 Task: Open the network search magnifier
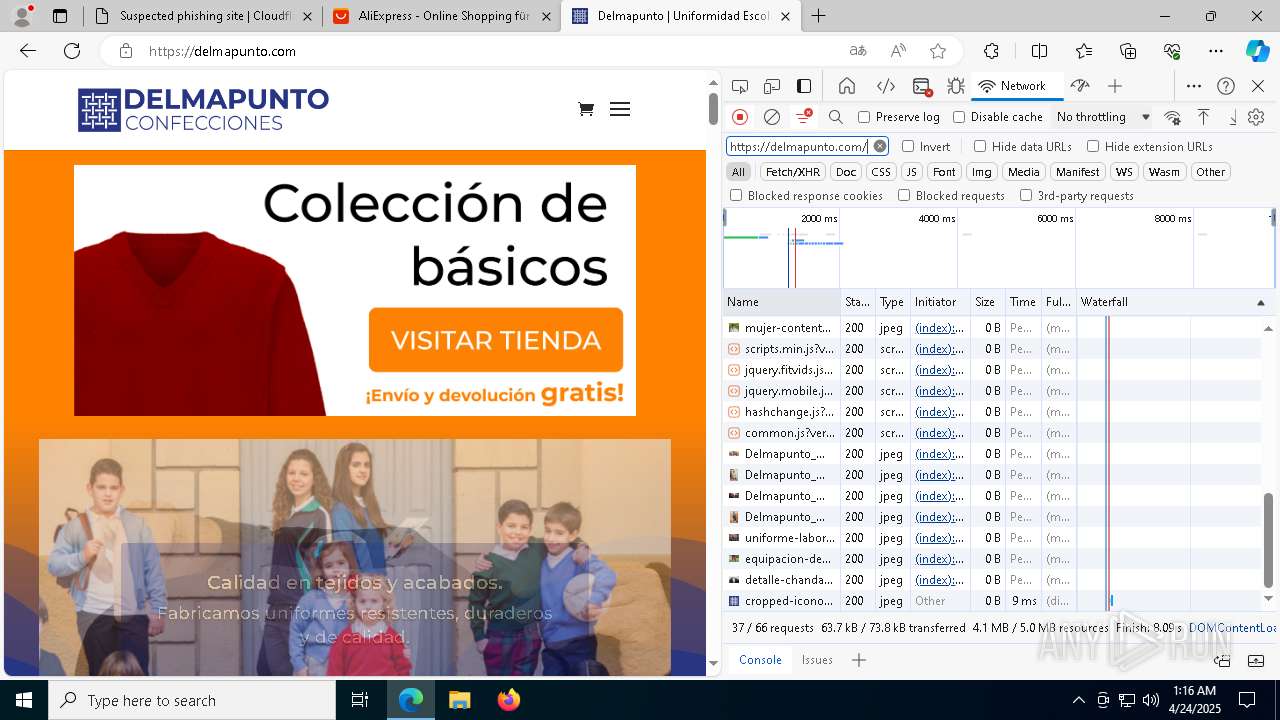[x=836, y=117]
